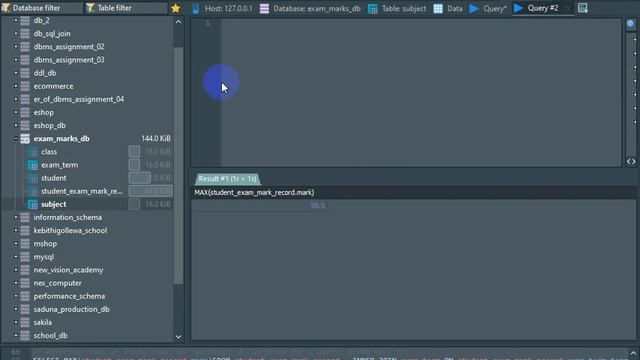This screenshot has width=640, height=360.
Task: Click the student_exam_mark_re... table icon
Action: [x=33, y=191]
